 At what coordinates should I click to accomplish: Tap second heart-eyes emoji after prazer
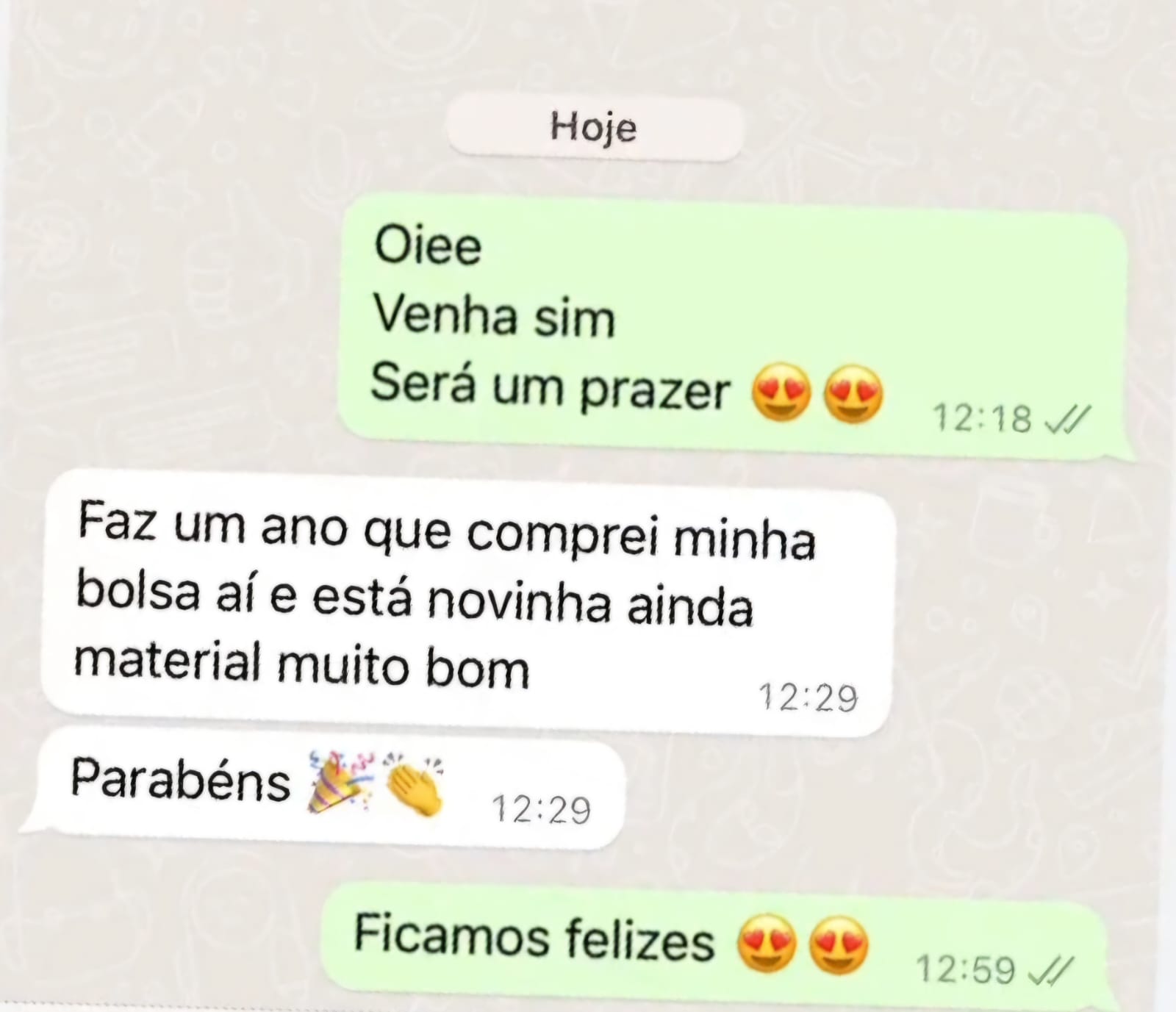point(853,394)
